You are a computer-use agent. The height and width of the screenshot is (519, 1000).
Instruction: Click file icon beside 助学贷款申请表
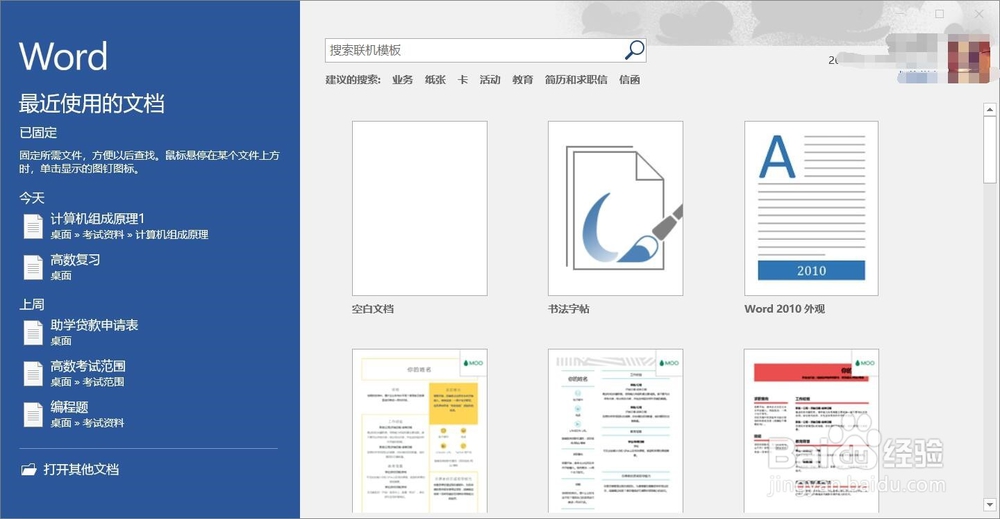click(33, 332)
